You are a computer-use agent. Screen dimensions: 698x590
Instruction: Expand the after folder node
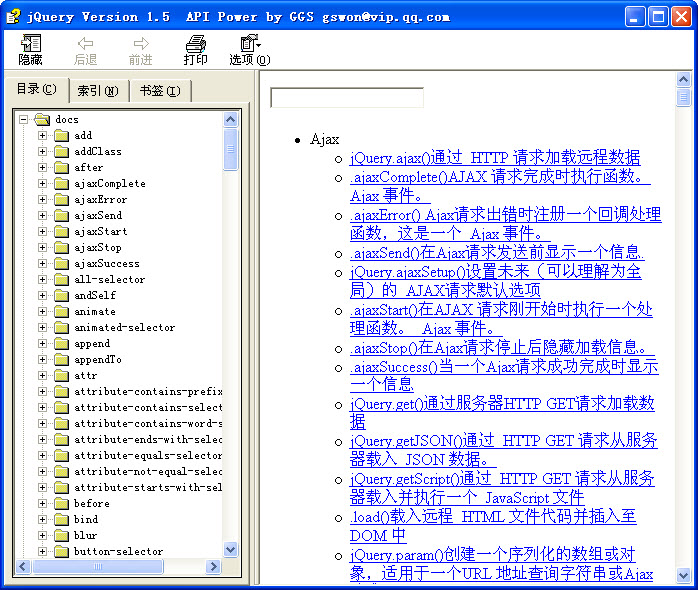(42, 167)
